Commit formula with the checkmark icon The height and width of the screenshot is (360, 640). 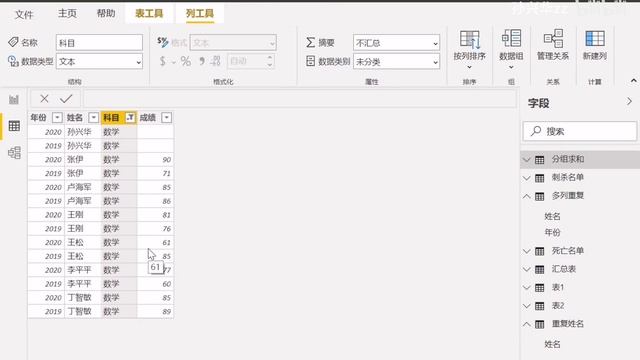click(66, 98)
